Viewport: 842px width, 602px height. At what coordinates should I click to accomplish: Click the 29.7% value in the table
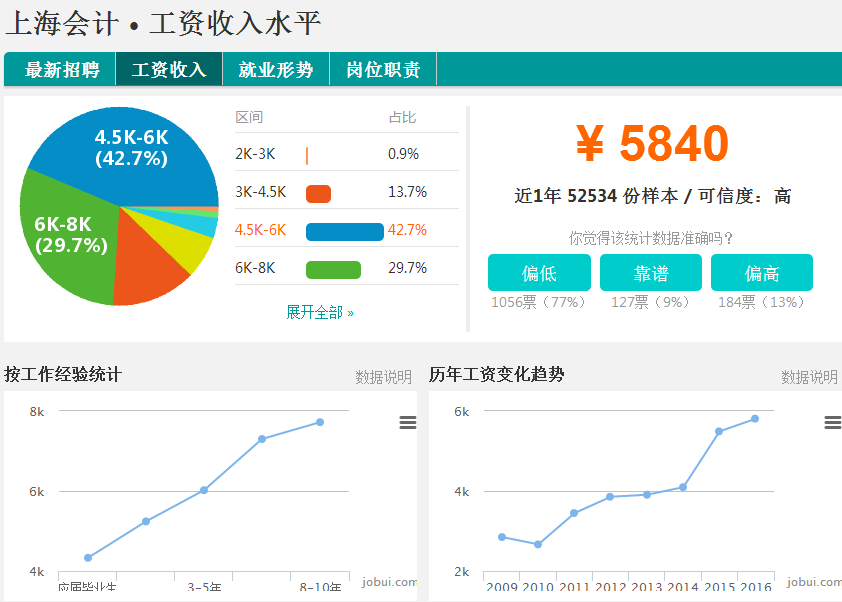408,267
